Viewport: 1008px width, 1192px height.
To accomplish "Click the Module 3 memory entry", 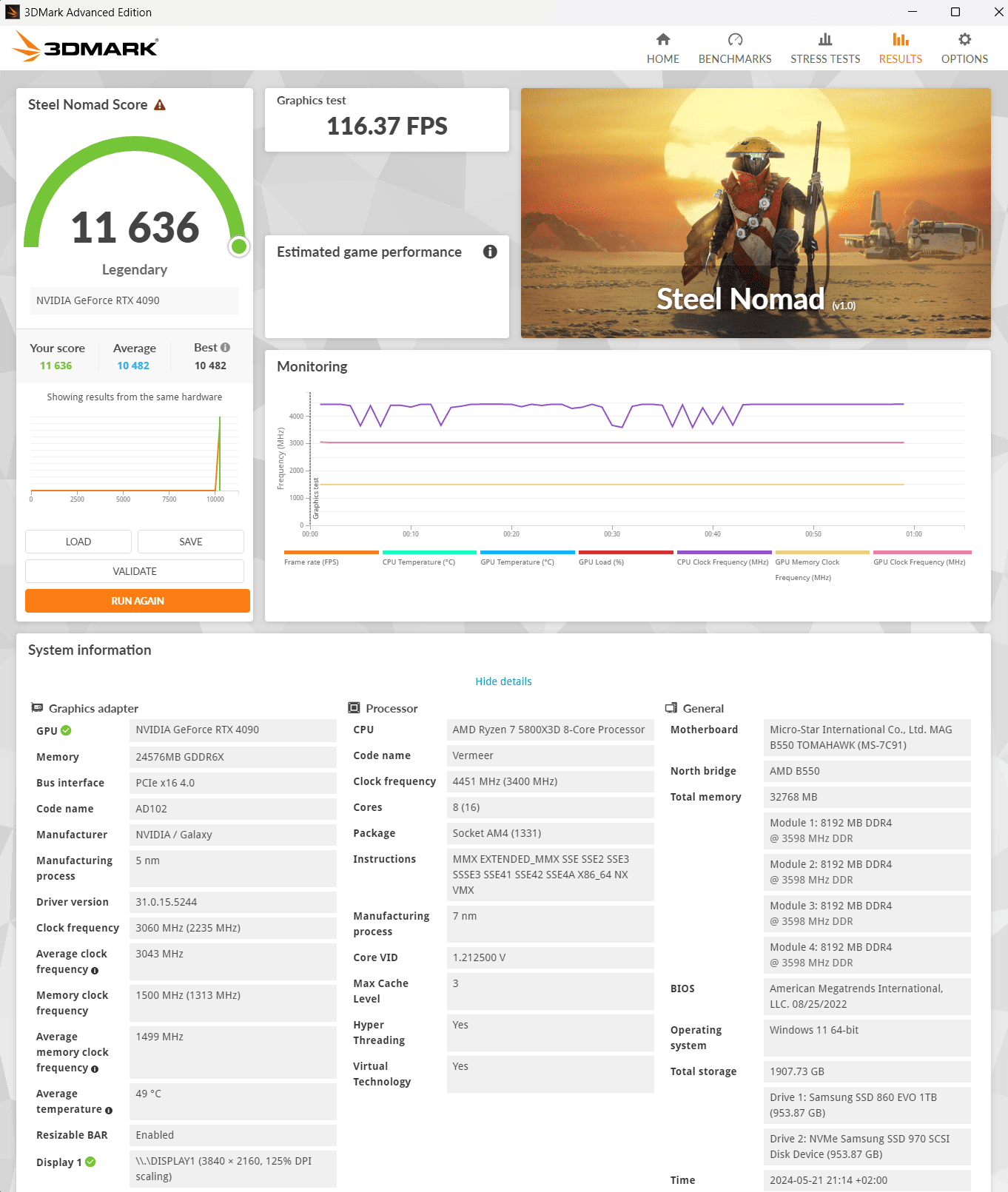I will point(867,913).
